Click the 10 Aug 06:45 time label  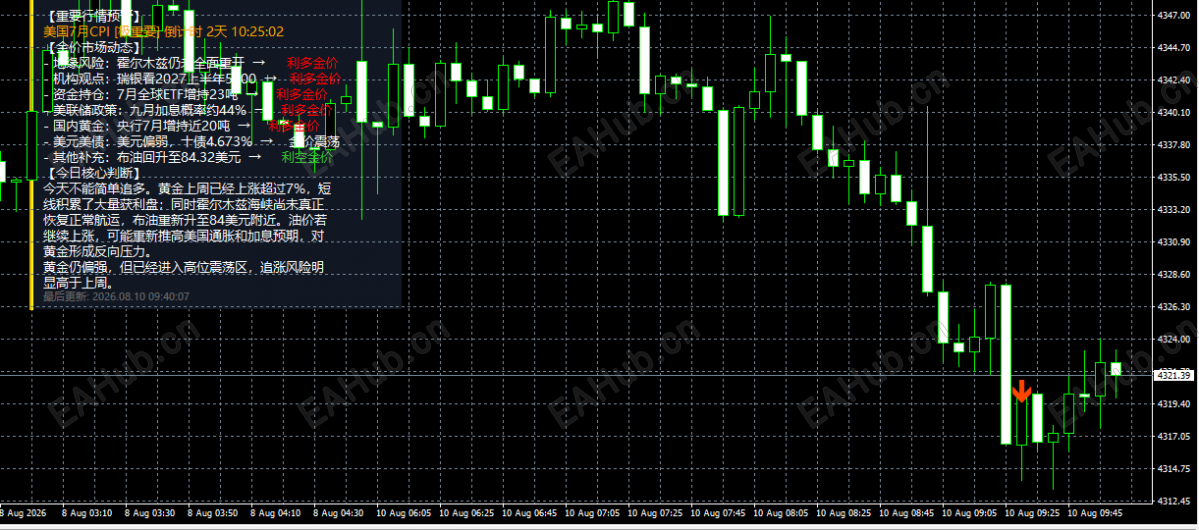click(529, 512)
